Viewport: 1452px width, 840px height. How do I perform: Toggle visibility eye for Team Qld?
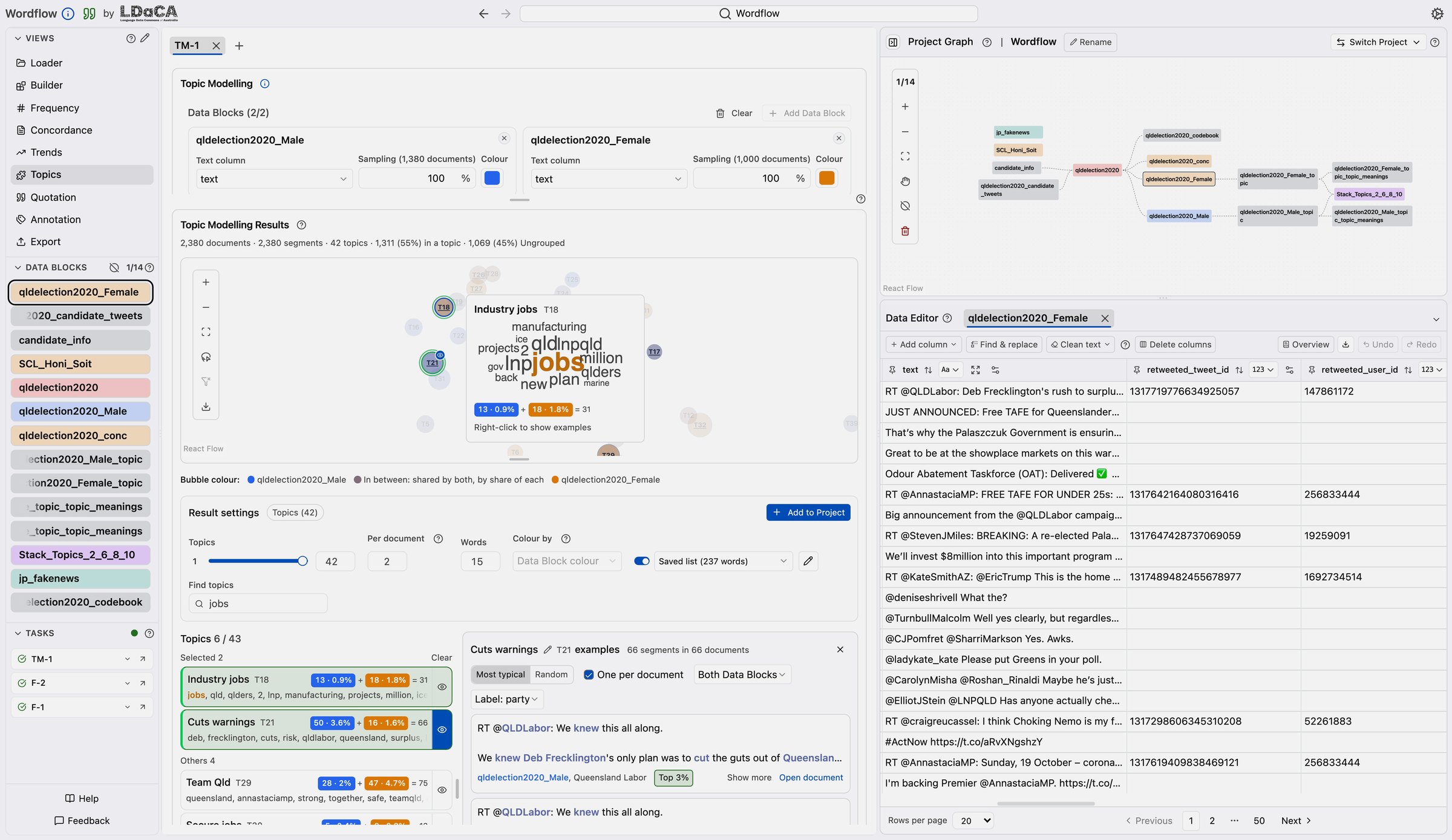pos(442,790)
